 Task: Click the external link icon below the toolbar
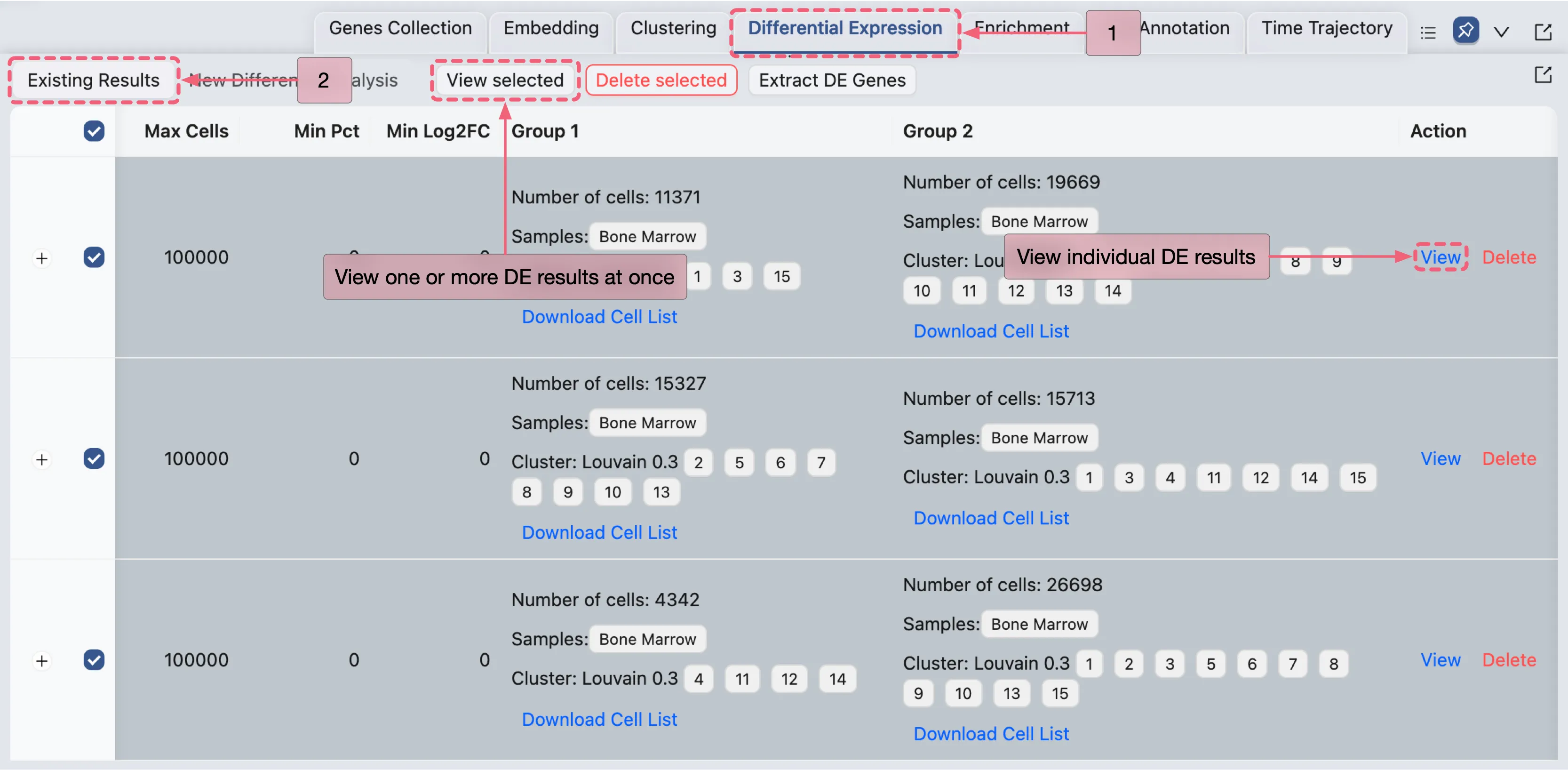pos(1544,74)
